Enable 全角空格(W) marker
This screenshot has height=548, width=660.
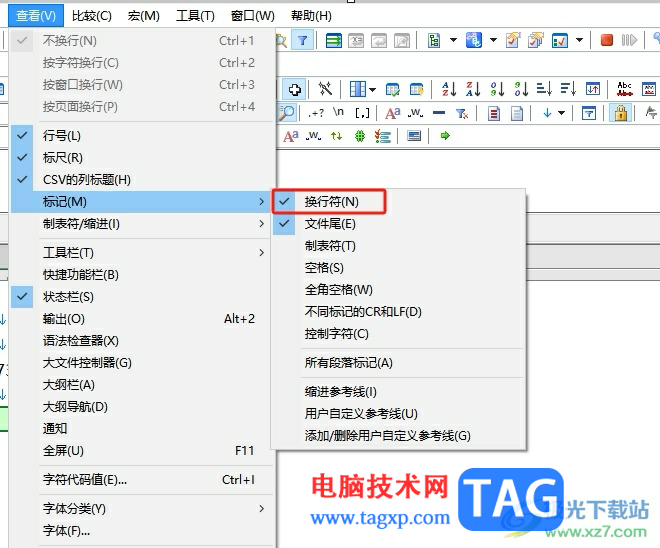pos(398,290)
